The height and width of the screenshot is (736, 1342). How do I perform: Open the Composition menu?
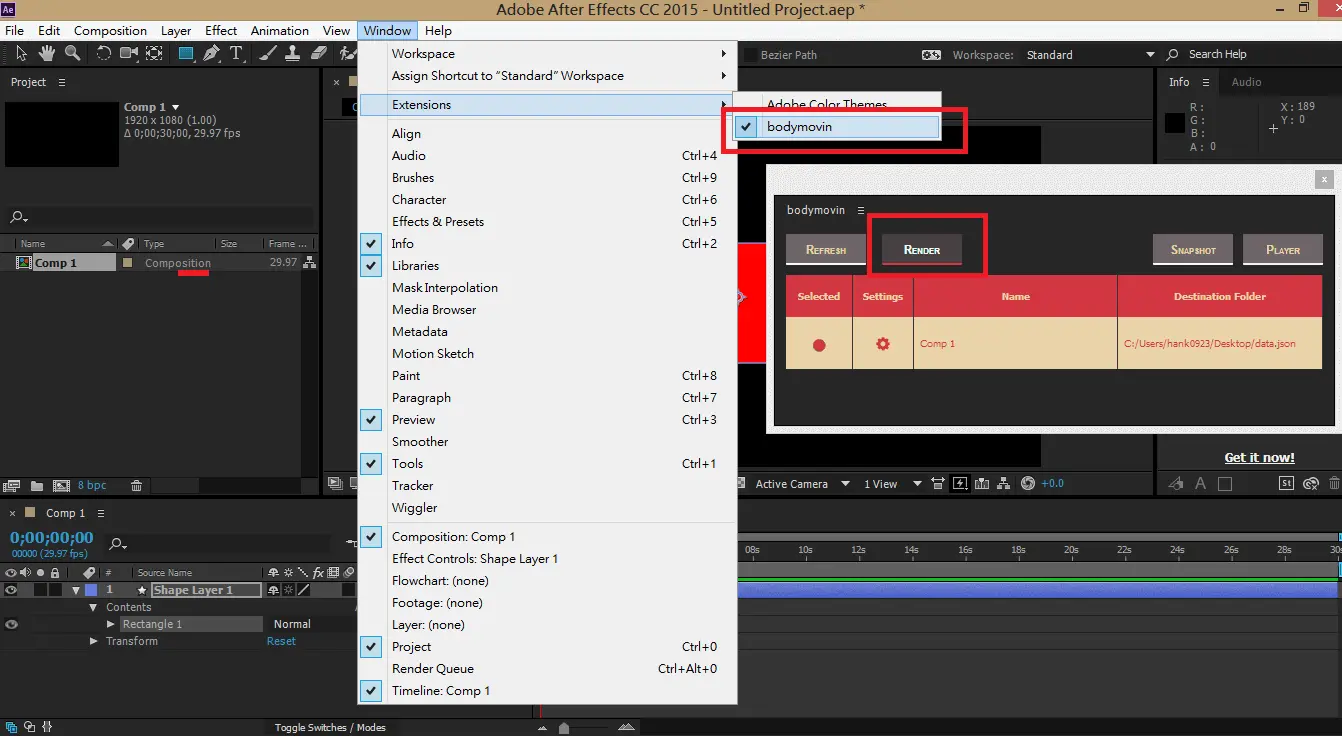(110, 31)
